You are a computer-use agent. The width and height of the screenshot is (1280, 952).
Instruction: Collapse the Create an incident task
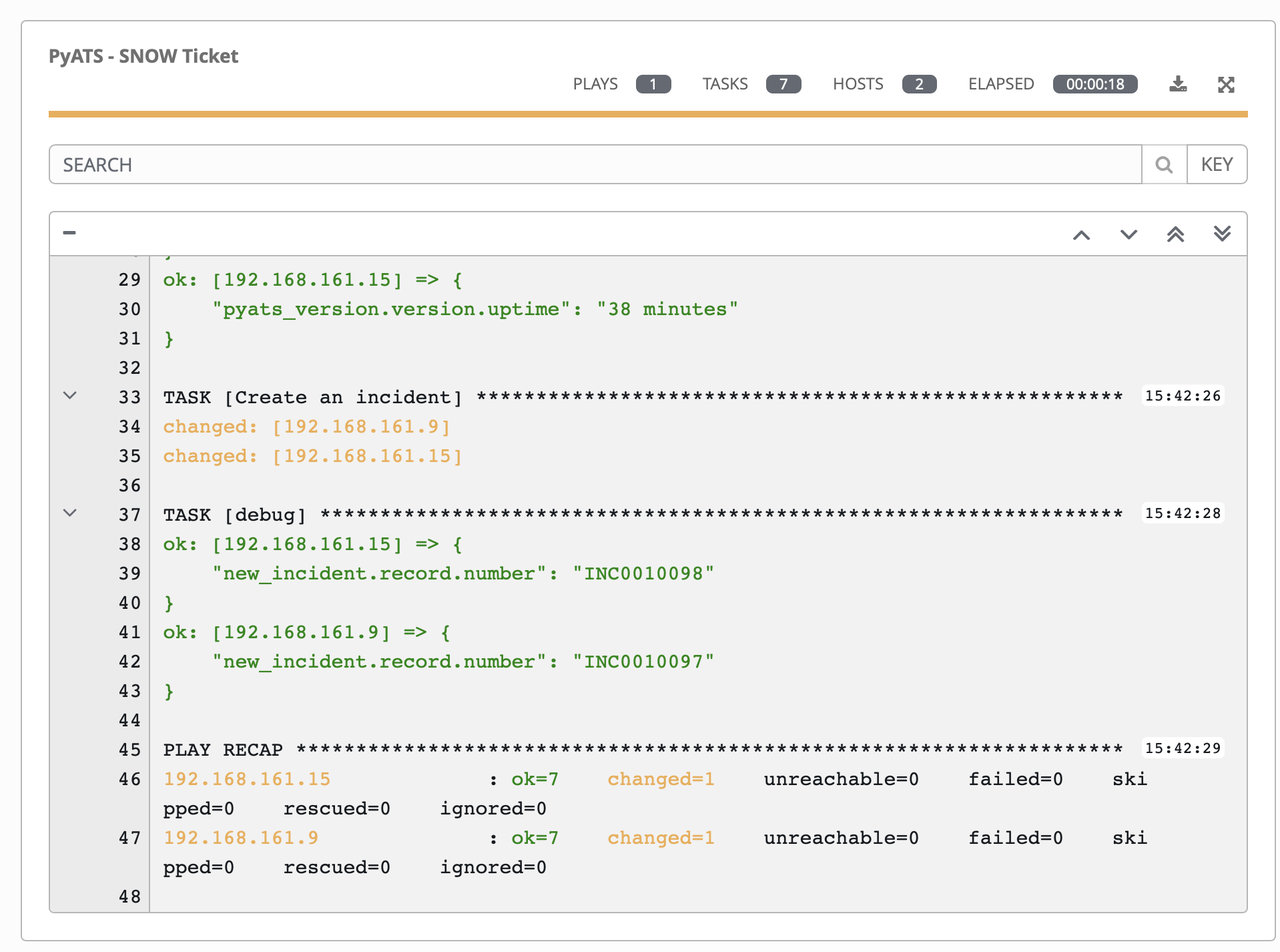[x=69, y=396]
